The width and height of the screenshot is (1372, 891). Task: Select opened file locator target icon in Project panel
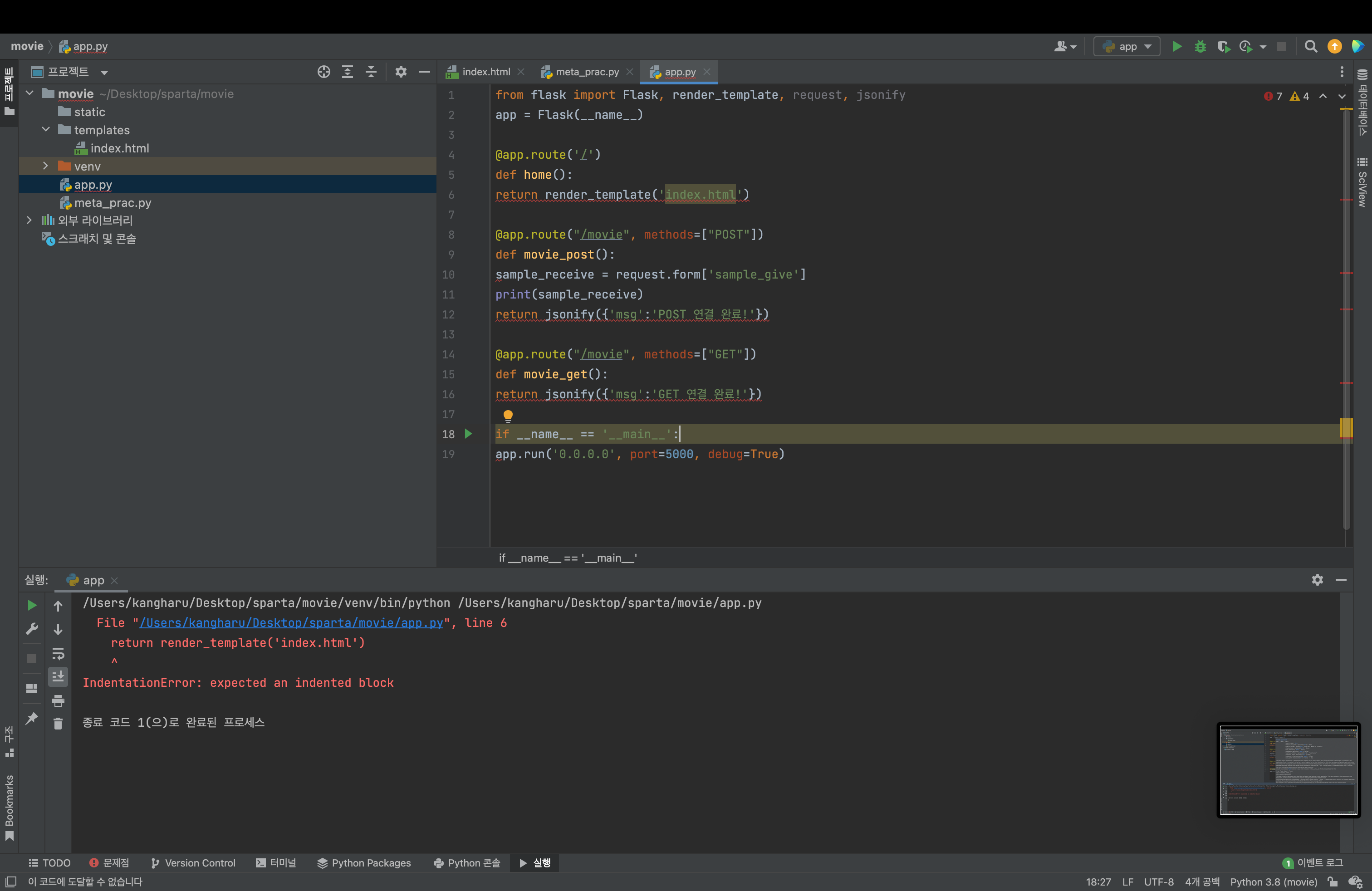(324, 72)
